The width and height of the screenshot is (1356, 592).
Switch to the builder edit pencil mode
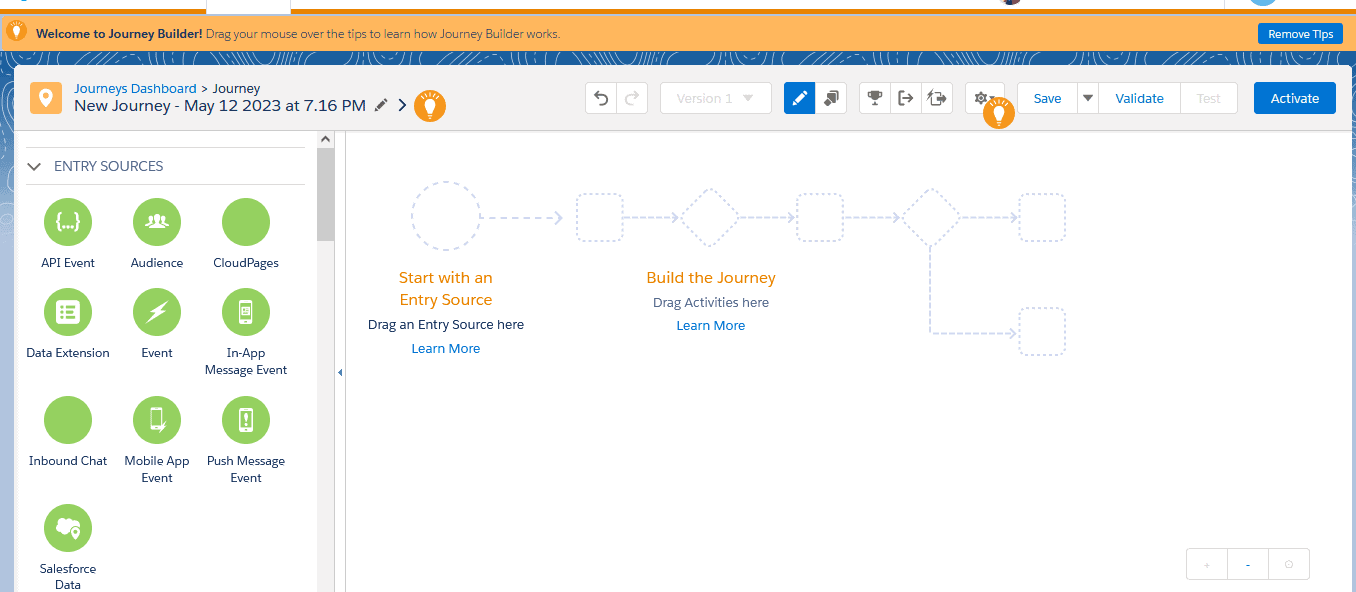click(799, 97)
